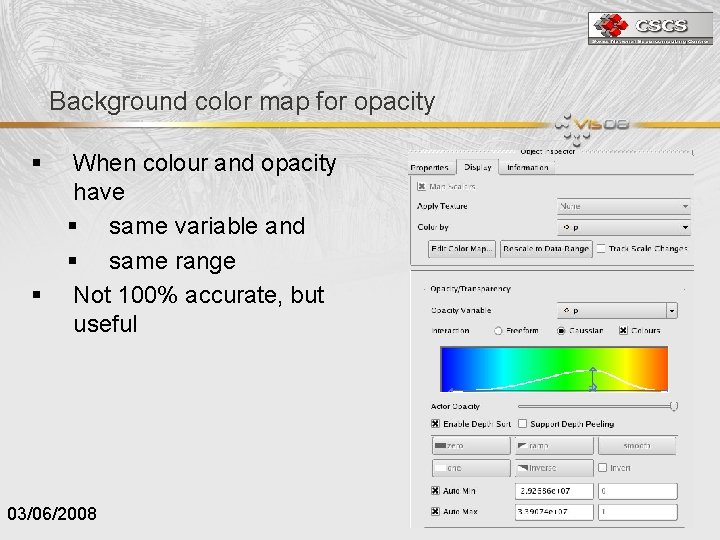
Task: Enable Support Depth Peeling checkbox
Action: (523, 424)
